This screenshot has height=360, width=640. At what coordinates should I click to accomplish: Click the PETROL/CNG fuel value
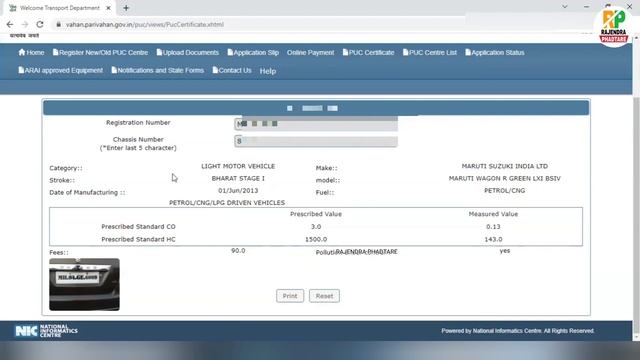(504, 191)
